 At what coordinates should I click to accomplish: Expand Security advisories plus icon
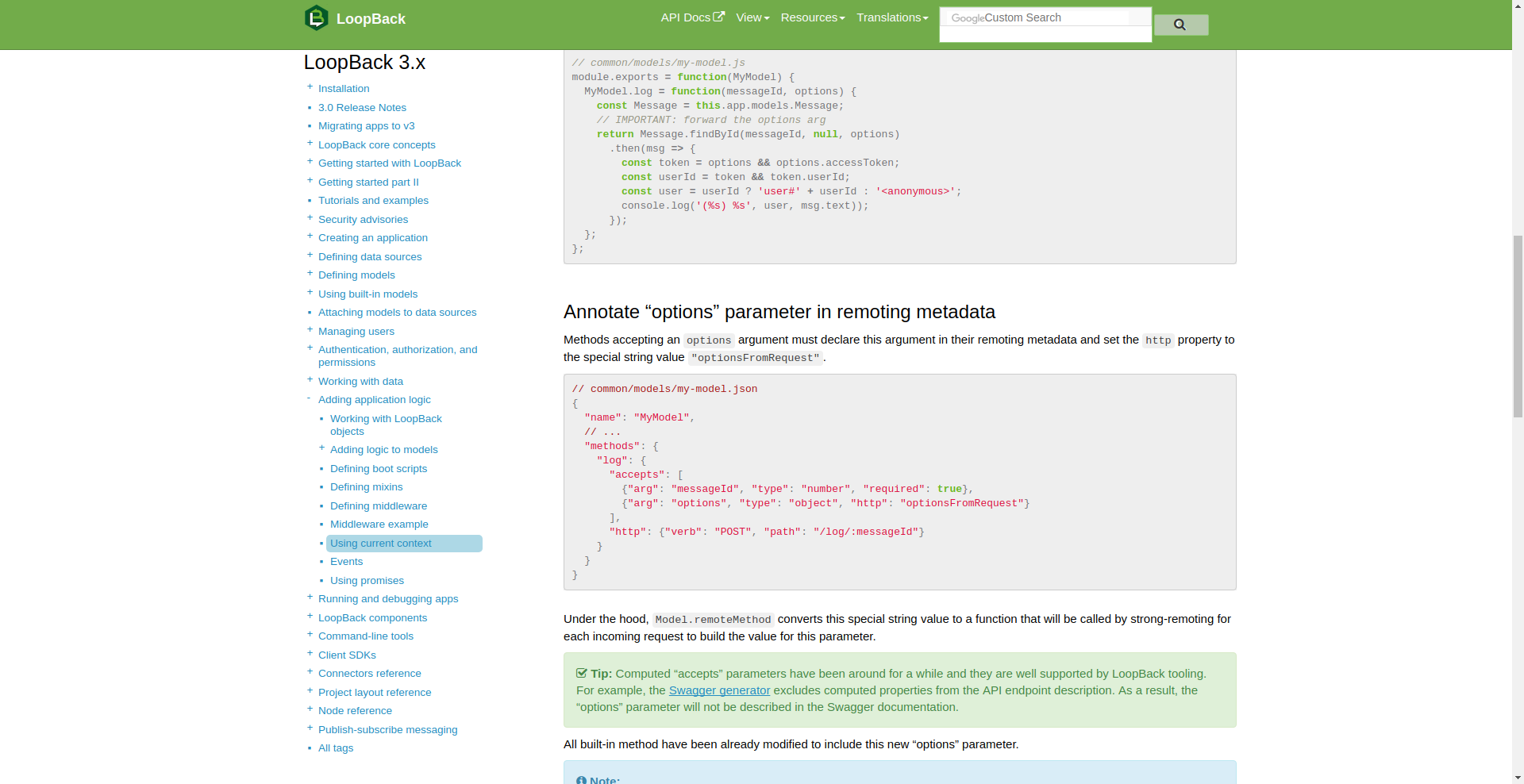tap(310, 218)
